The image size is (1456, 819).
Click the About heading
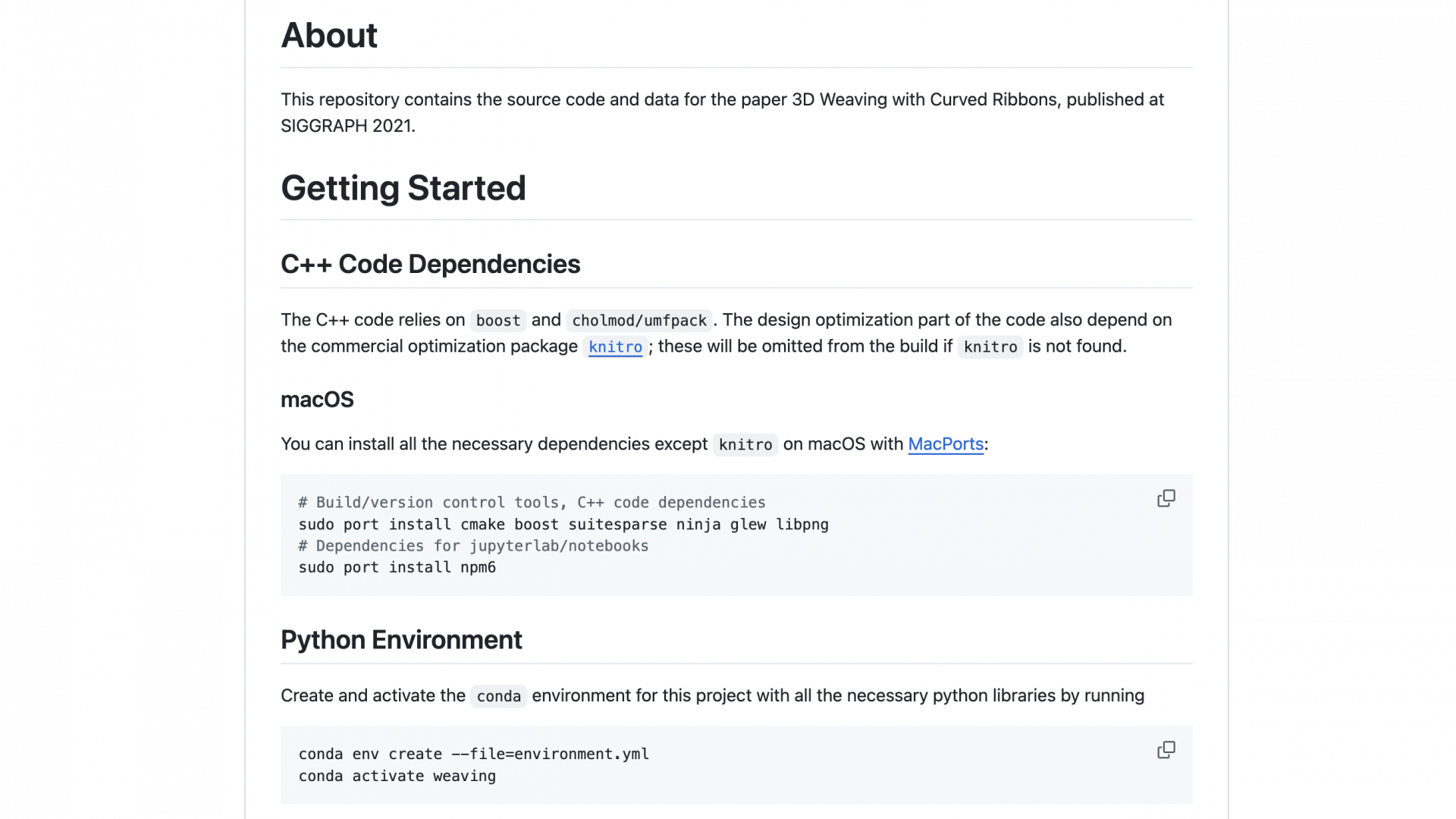pos(329,36)
